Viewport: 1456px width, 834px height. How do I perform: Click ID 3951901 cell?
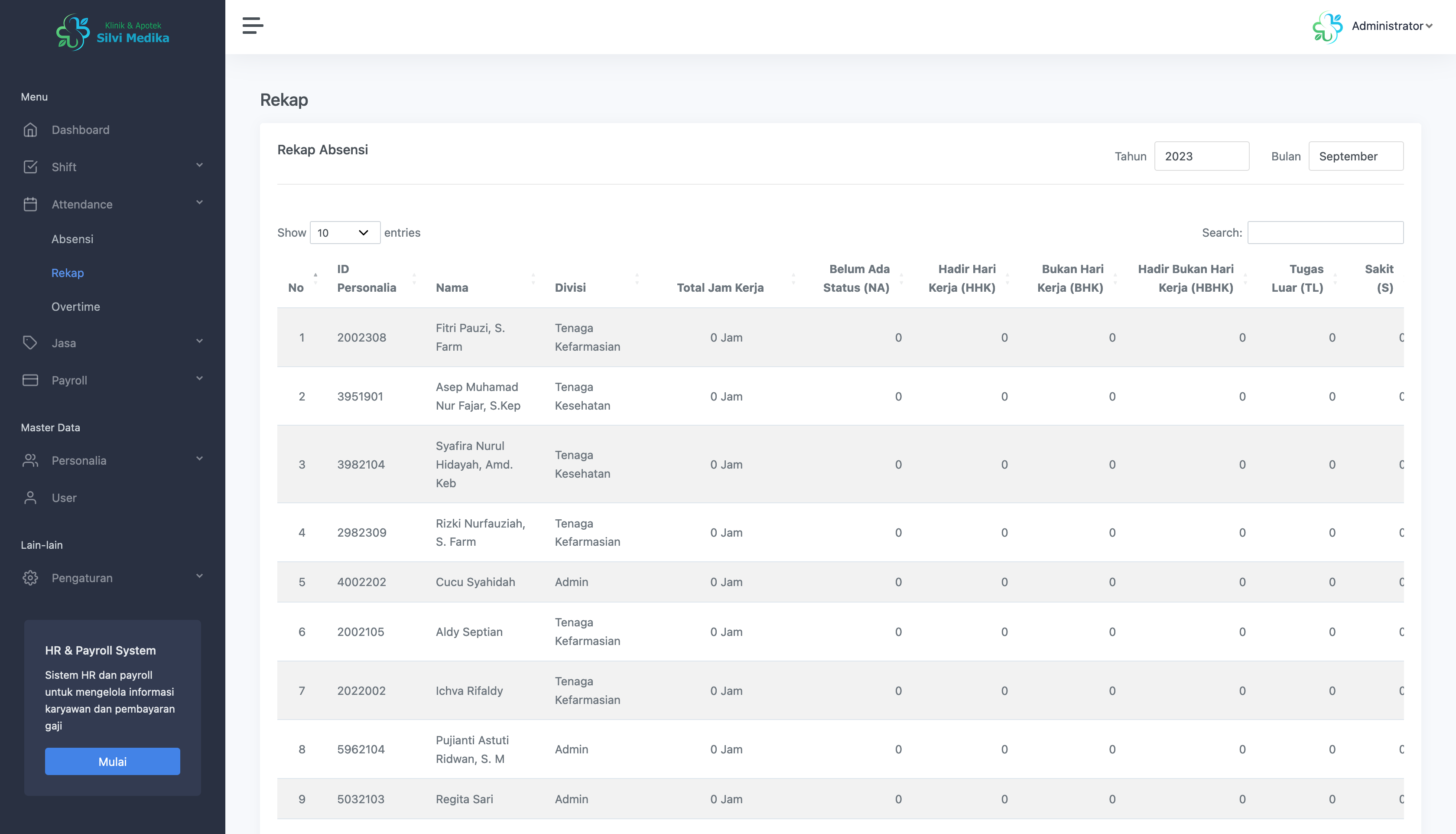tap(360, 397)
